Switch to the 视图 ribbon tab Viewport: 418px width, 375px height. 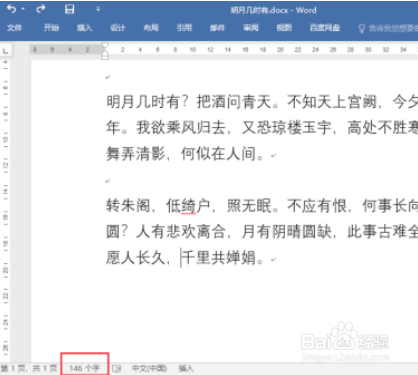tap(284, 28)
